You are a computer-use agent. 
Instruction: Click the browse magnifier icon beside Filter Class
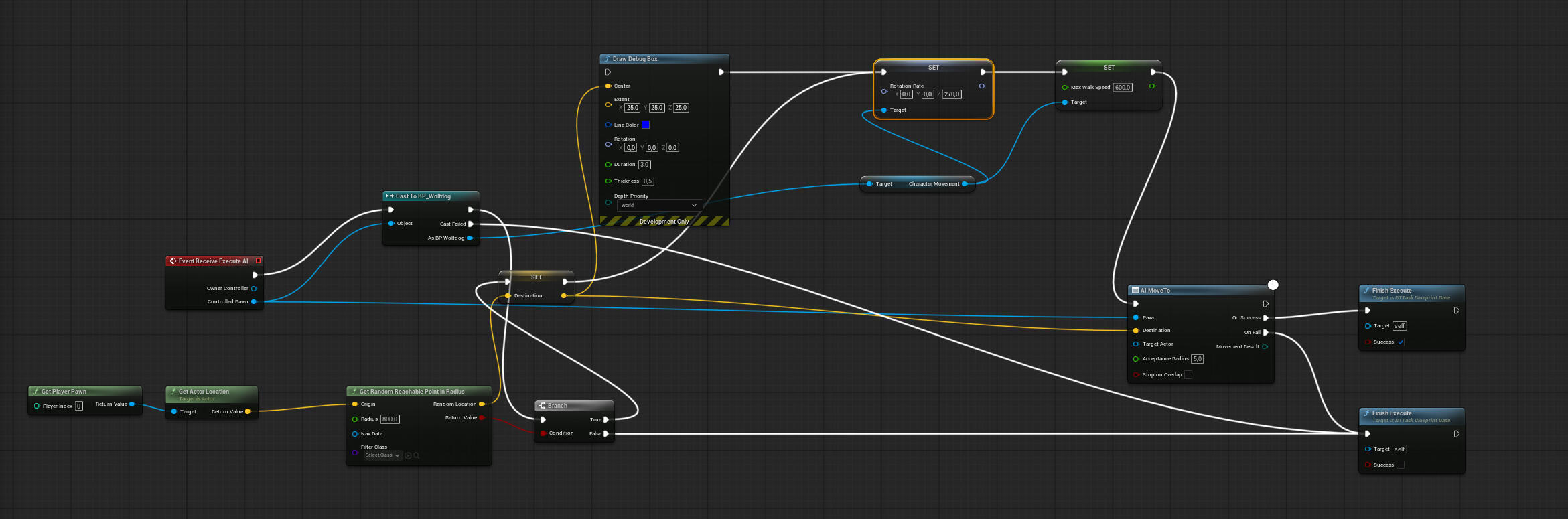[417, 456]
